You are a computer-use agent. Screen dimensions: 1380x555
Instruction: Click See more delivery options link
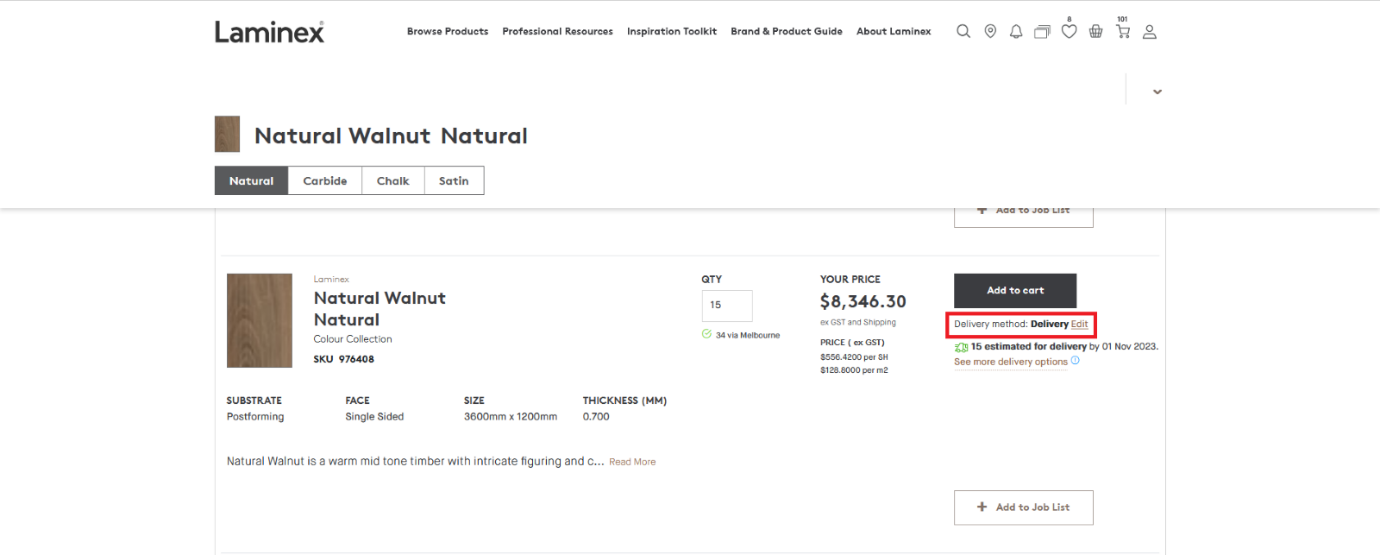[x=1010, y=362]
